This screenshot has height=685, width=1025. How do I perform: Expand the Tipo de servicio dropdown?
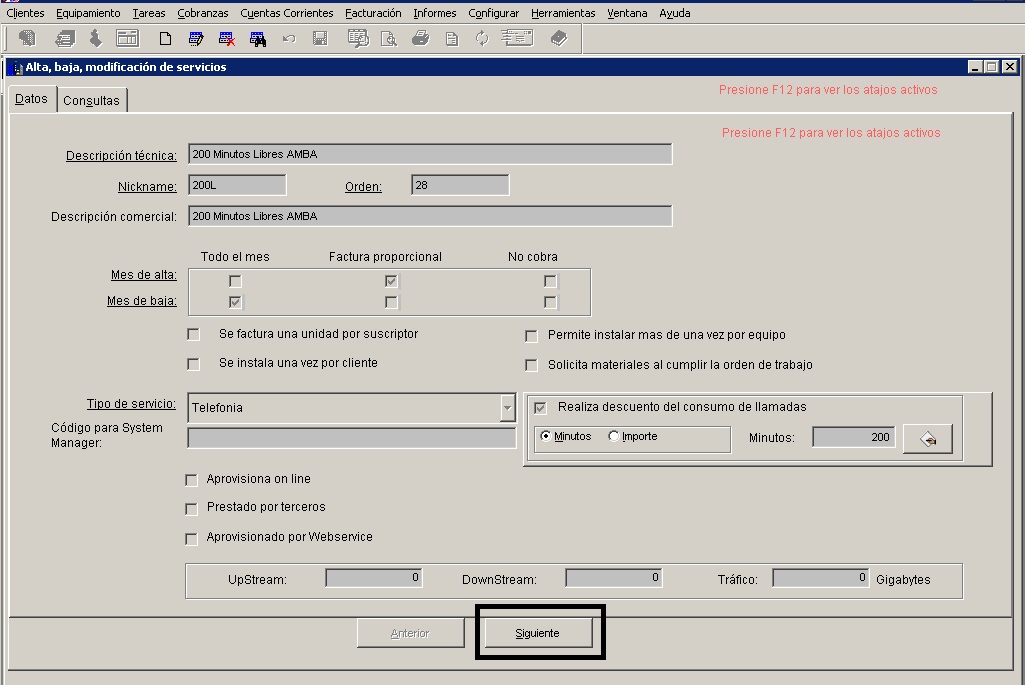pyautogui.click(x=507, y=408)
